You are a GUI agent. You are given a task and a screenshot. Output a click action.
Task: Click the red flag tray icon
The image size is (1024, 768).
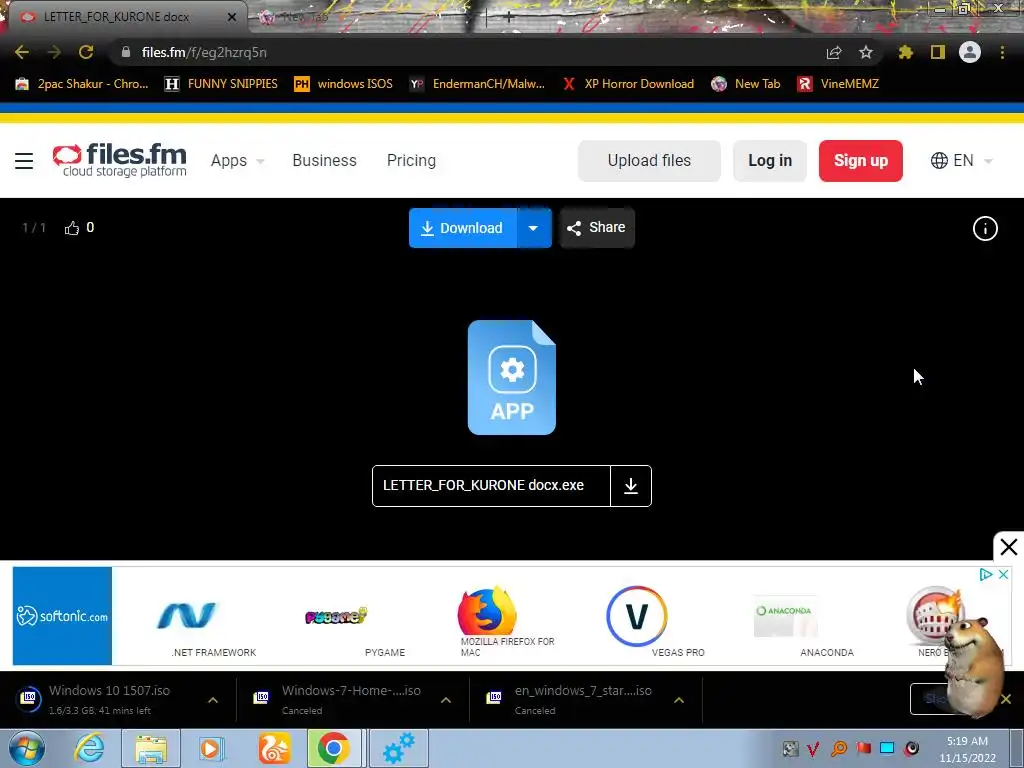(863, 748)
